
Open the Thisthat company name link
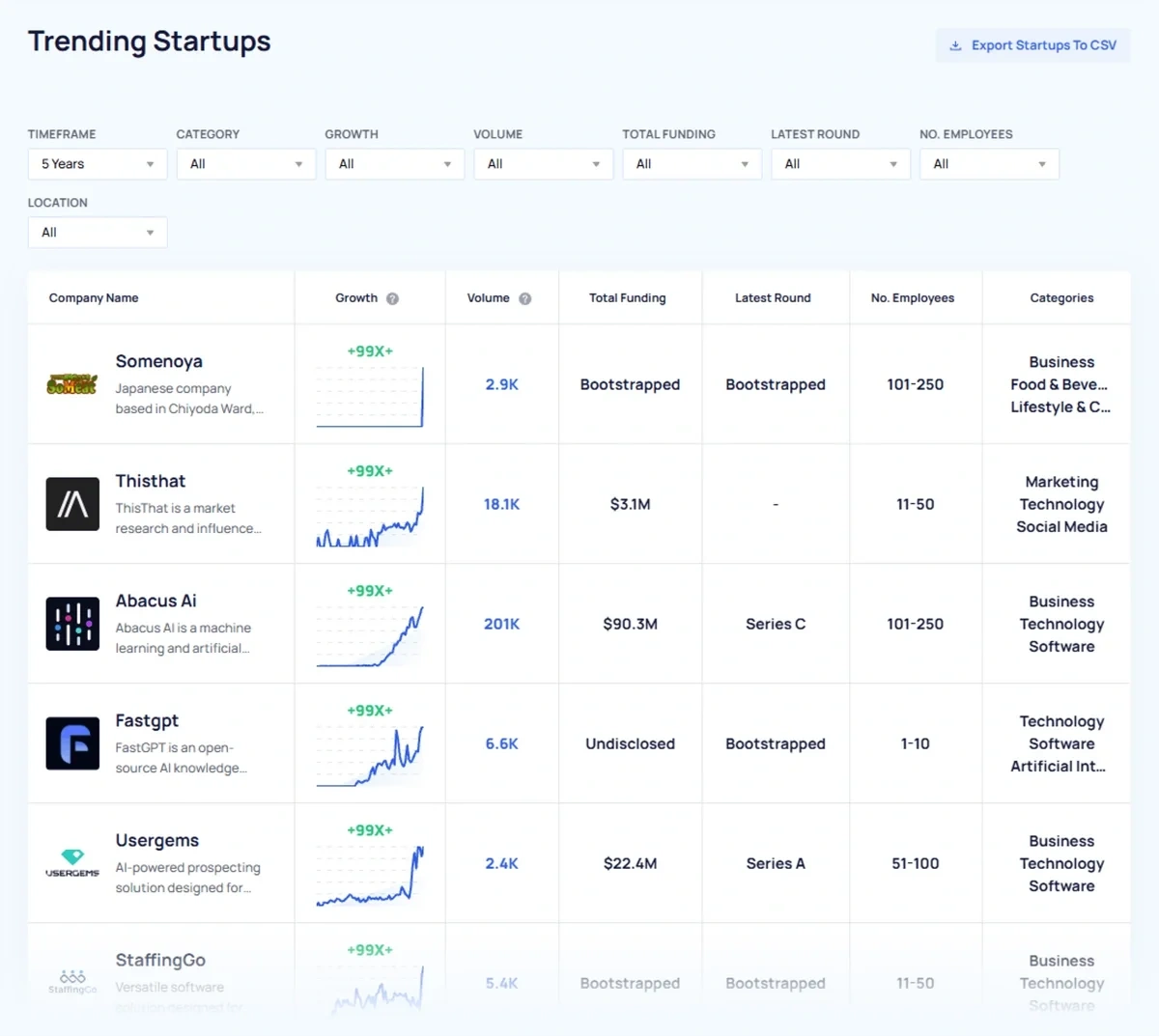point(151,481)
